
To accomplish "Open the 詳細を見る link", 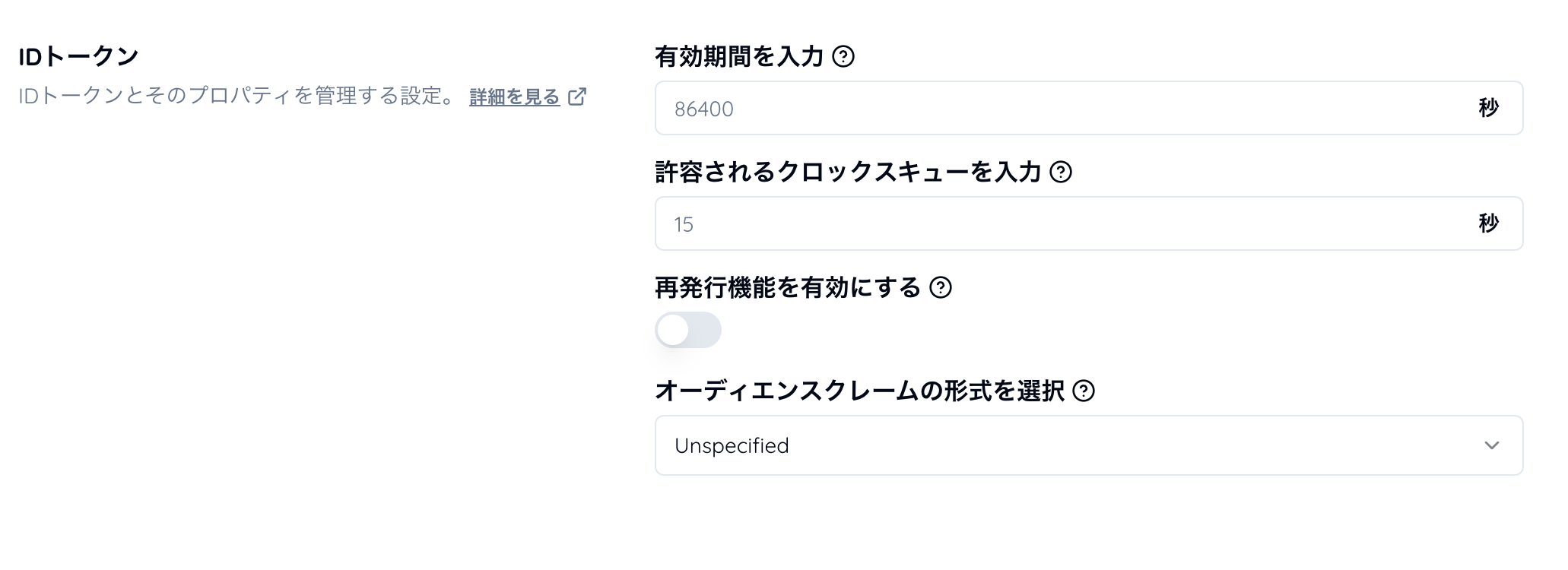I will click(x=514, y=97).
